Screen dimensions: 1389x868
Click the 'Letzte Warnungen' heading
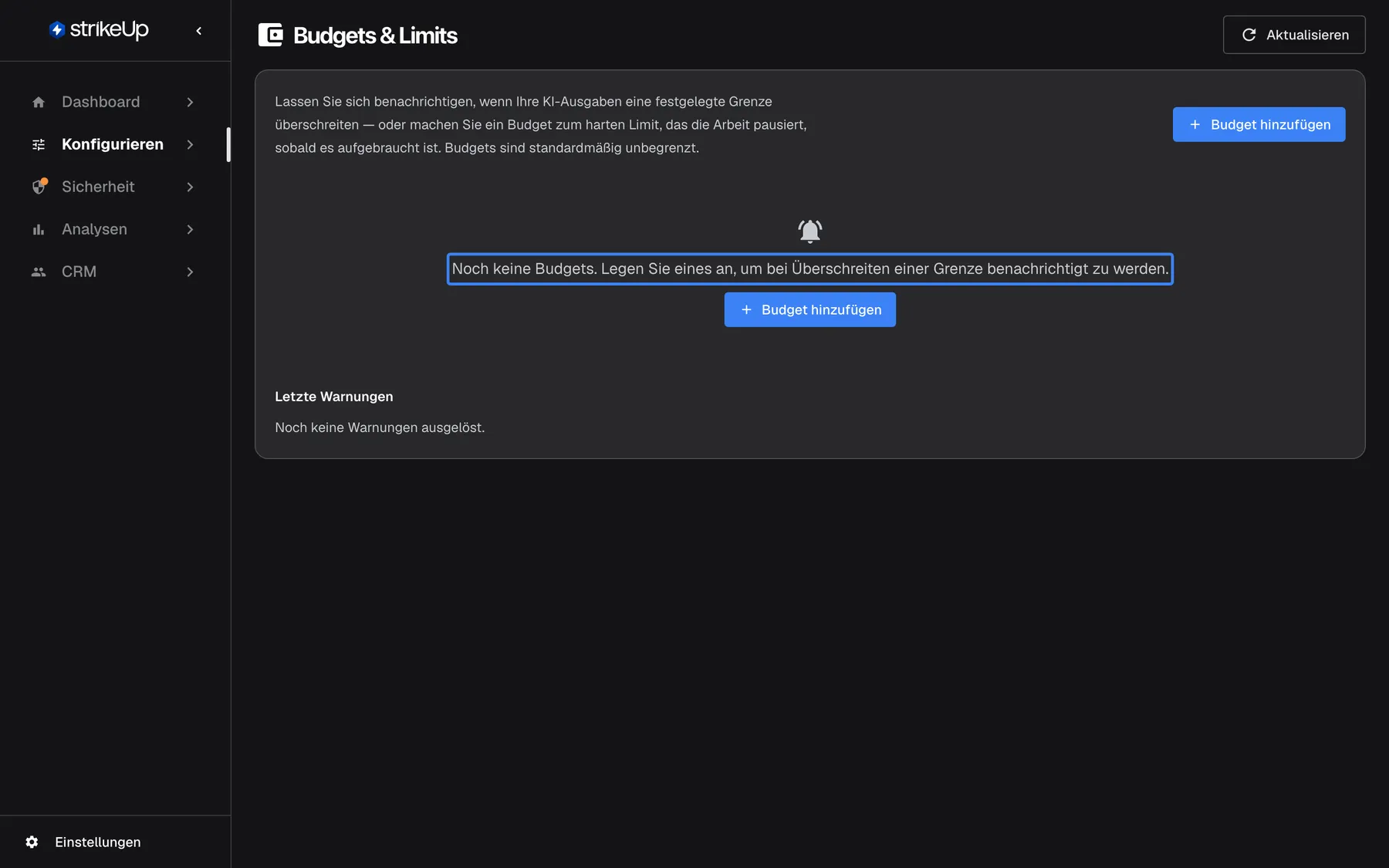[x=334, y=397]
